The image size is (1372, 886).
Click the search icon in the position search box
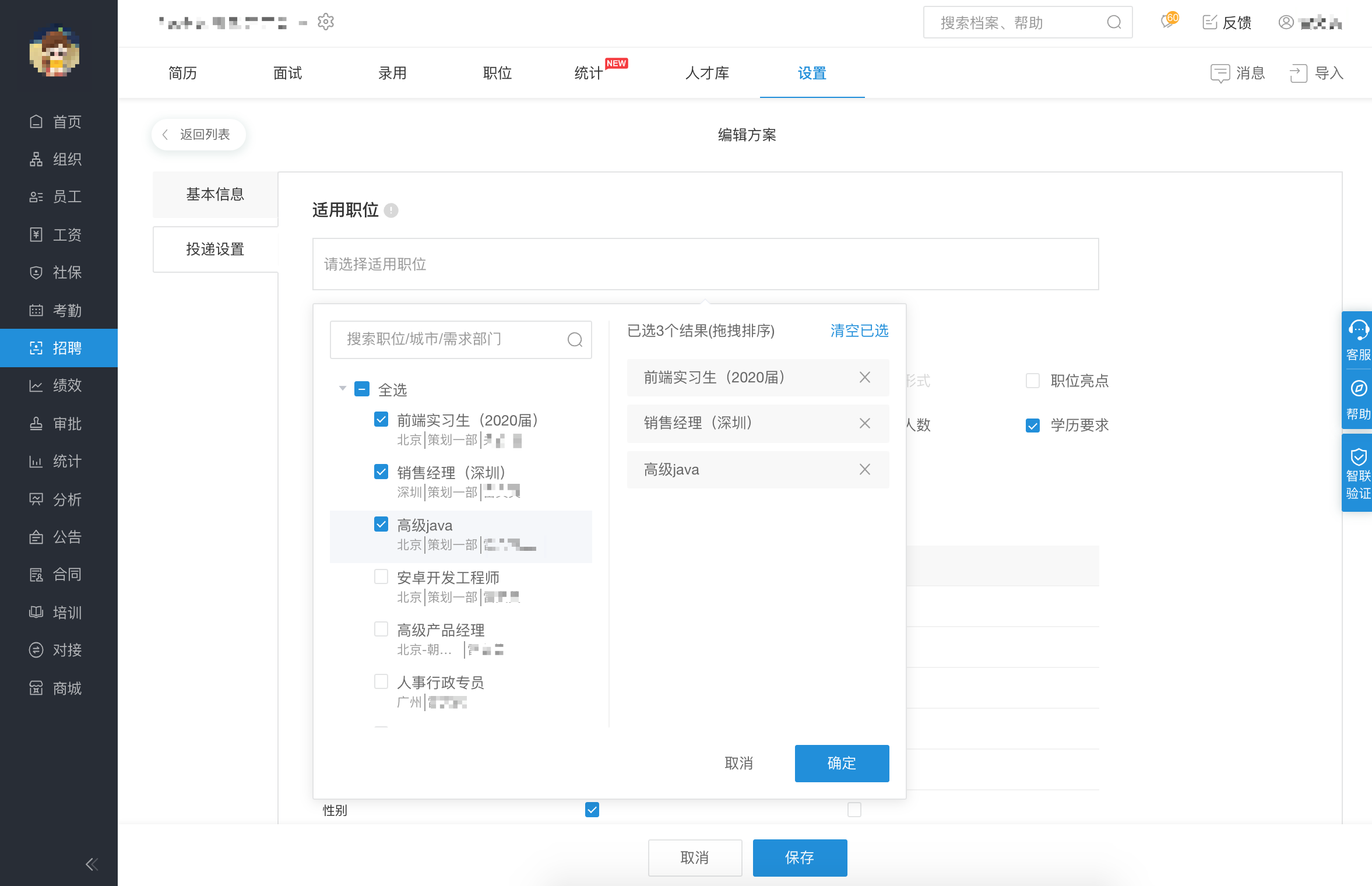coord(575,340)
